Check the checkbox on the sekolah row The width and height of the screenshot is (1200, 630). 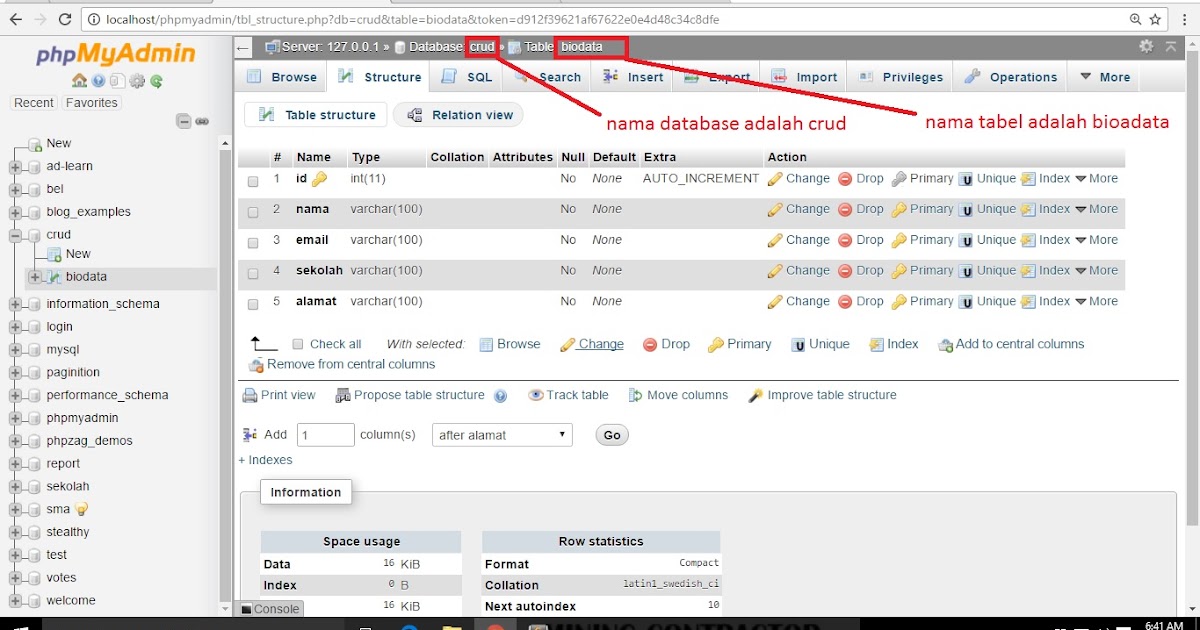tap(253, 274)
